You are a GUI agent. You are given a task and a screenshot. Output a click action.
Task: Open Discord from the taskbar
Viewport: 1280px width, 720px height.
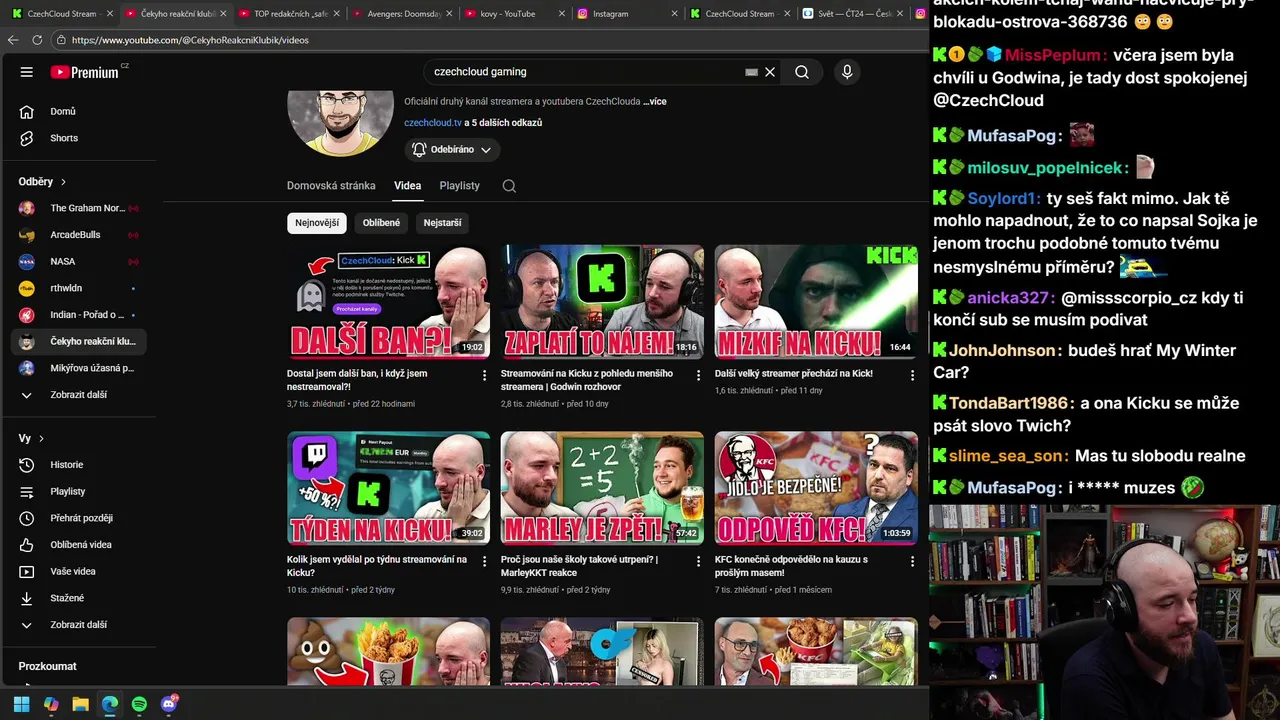click(169, 704)
